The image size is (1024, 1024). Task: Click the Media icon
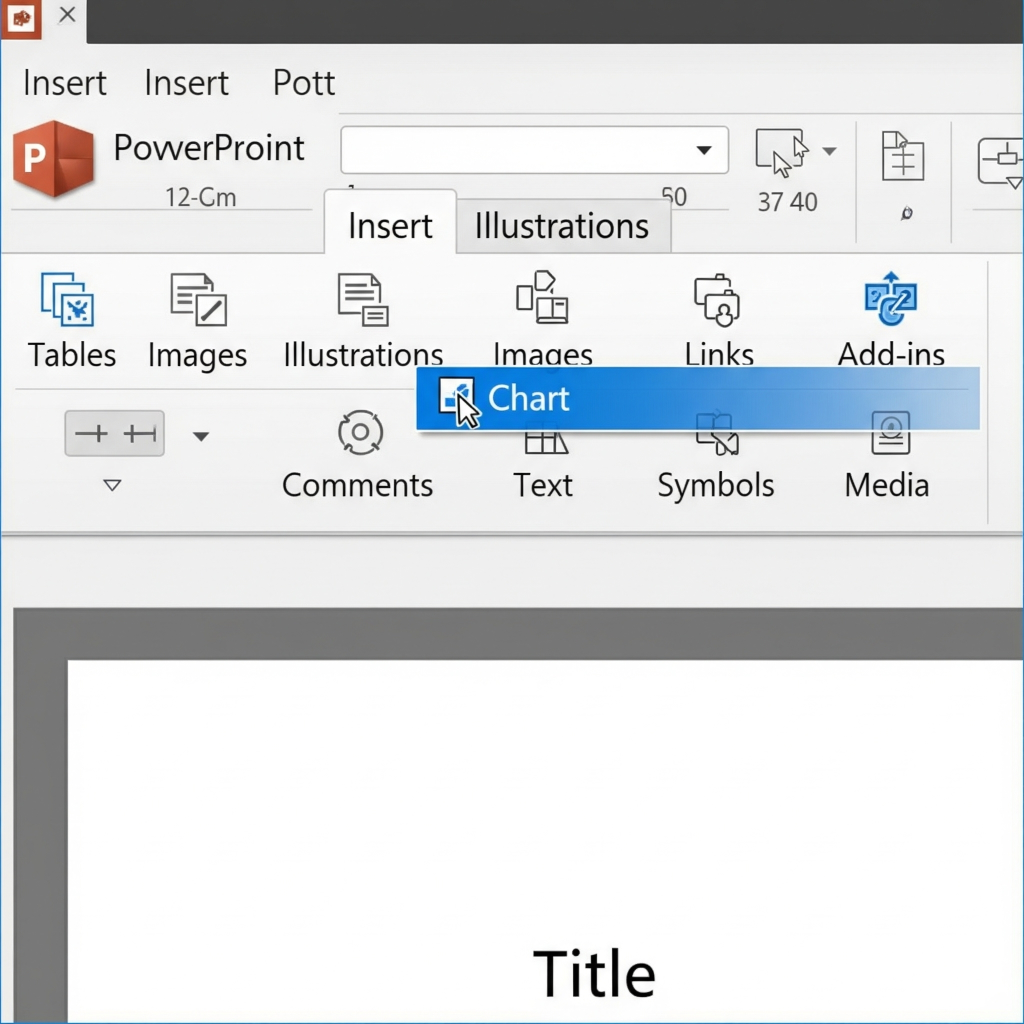tap(889, 433)
